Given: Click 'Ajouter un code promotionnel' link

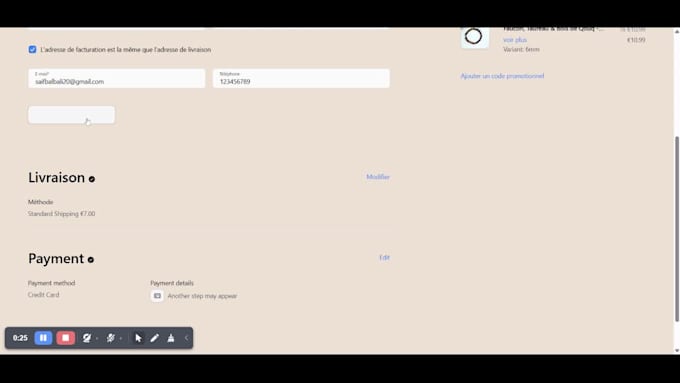Looking at the screenshot, I should pos(502,76).
